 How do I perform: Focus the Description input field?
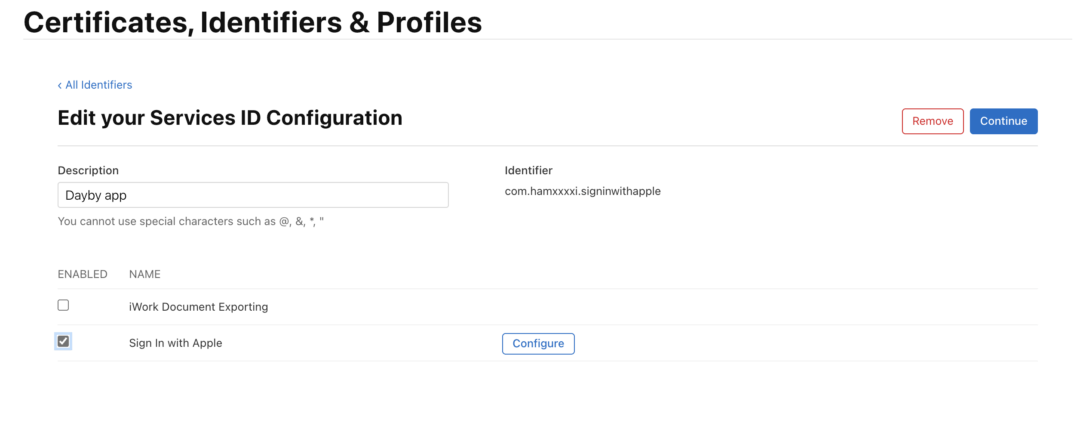[x=253, y=195]
